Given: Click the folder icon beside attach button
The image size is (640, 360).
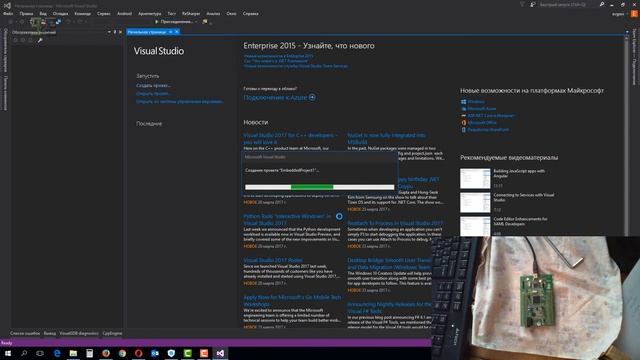Looking at the screenshot, I should click(205, 22).
